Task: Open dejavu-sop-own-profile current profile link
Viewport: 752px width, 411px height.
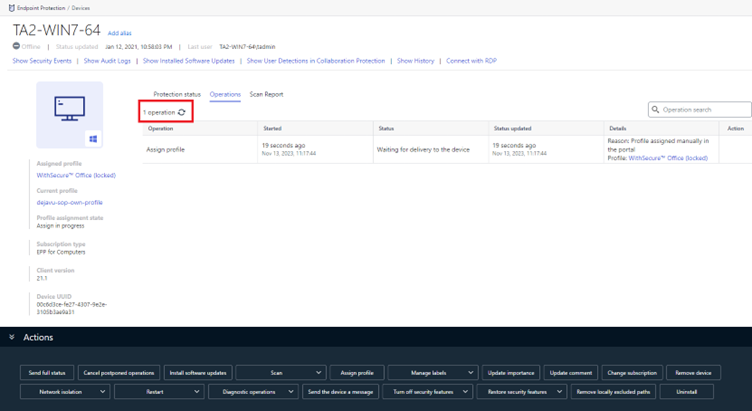Action: point(70,202)
